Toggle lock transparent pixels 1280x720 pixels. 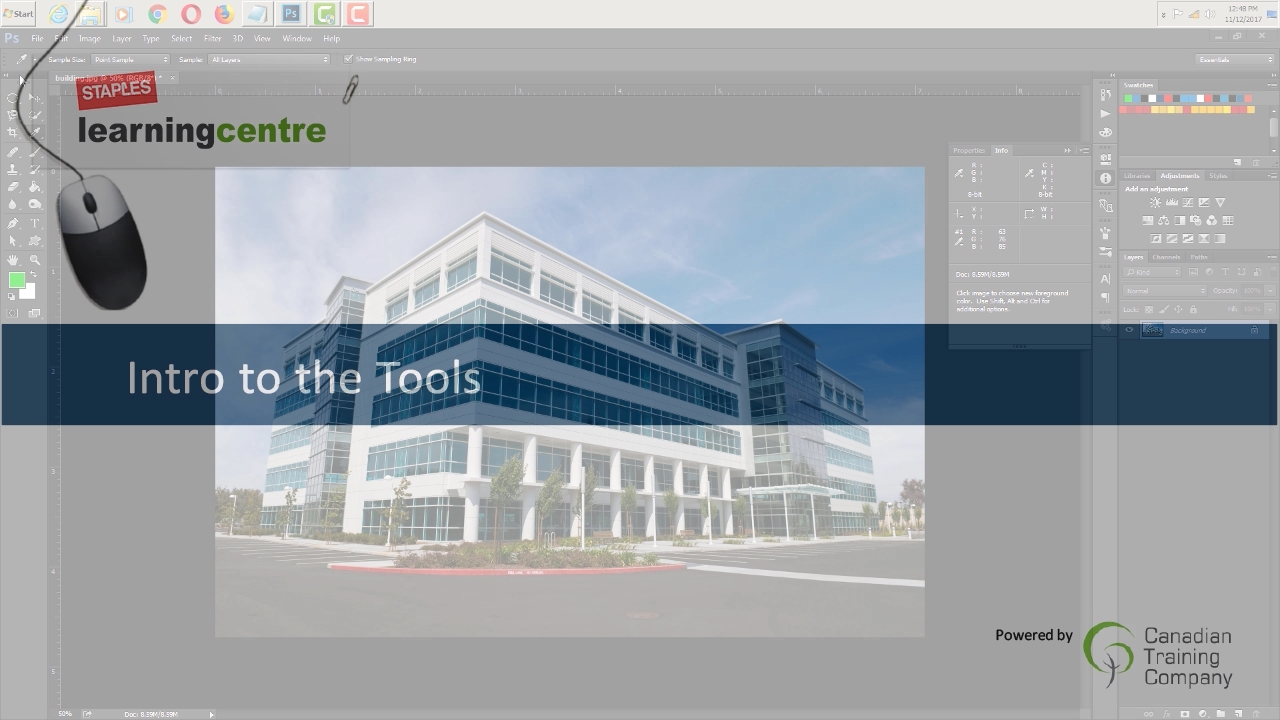1149,309
